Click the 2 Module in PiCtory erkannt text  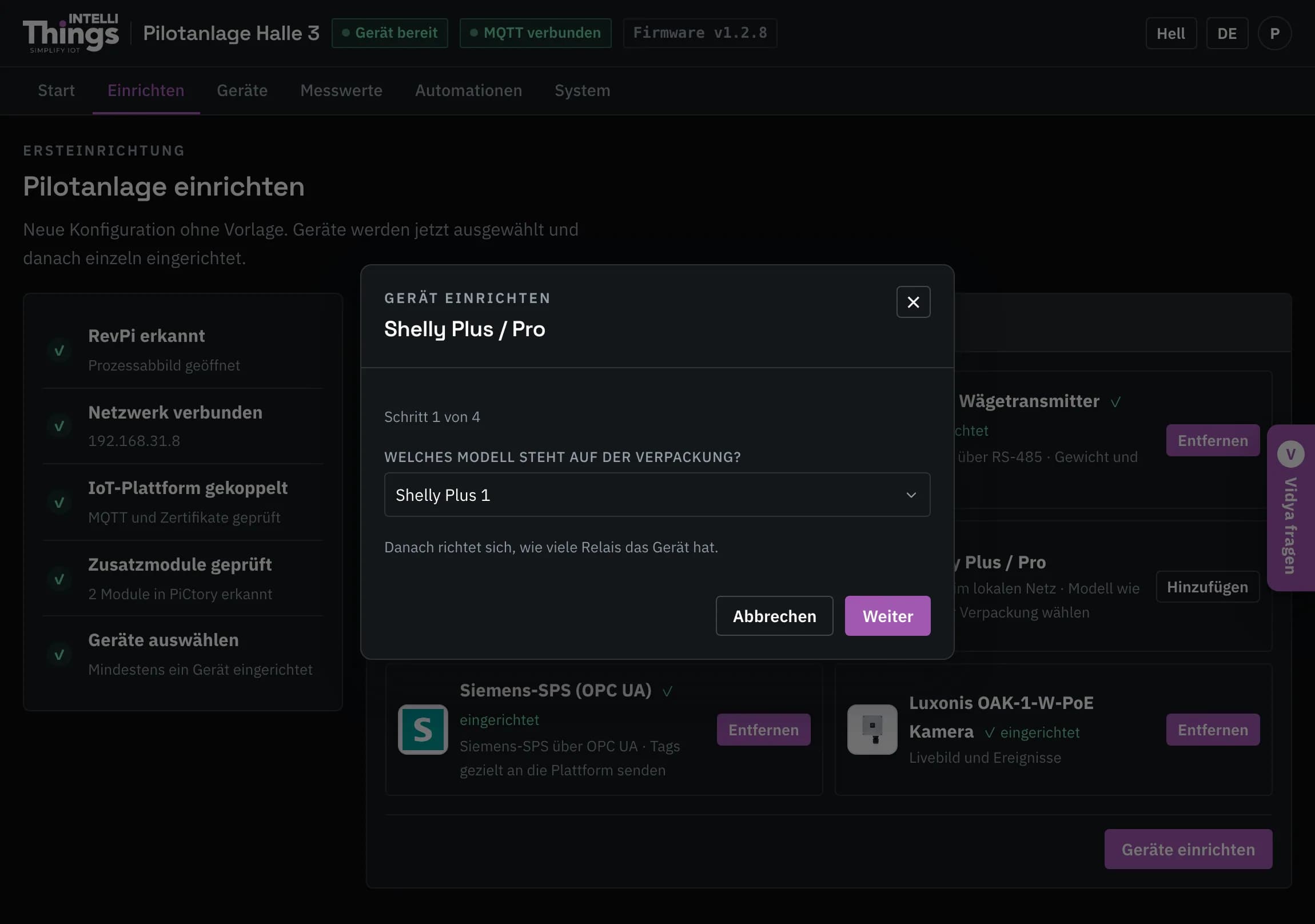tap(180, 594)
